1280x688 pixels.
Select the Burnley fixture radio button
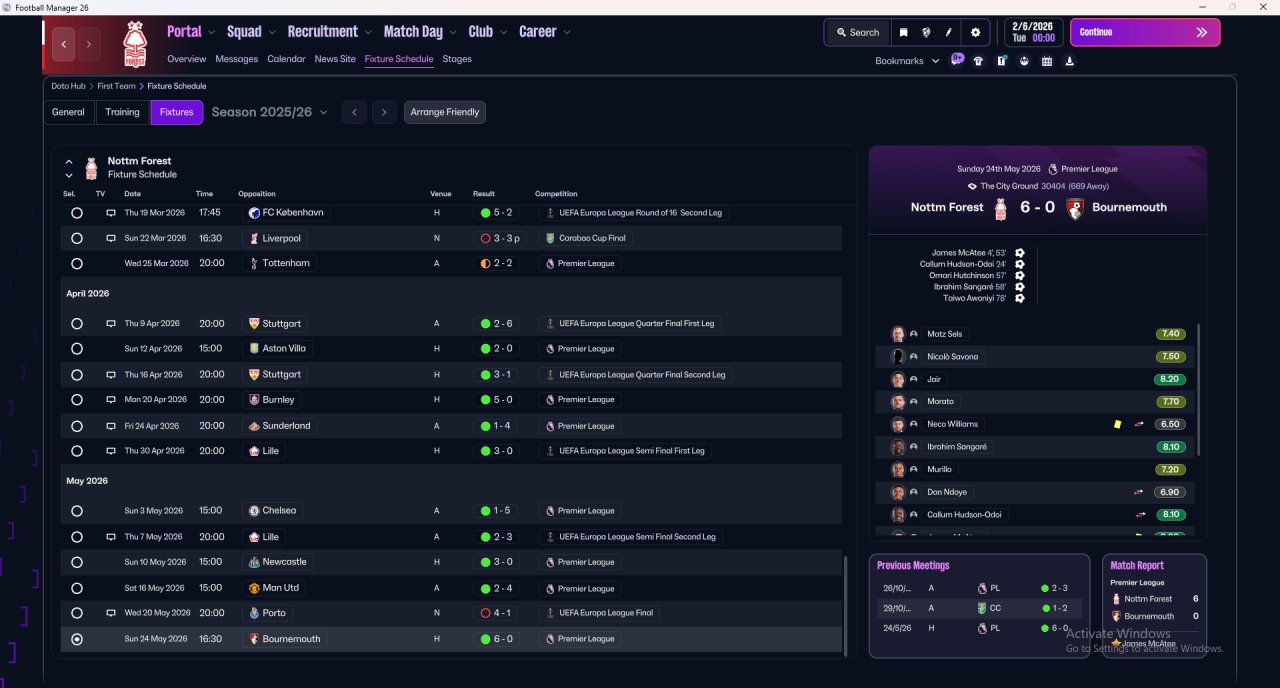pyautogui.click(x=77, y=400)
